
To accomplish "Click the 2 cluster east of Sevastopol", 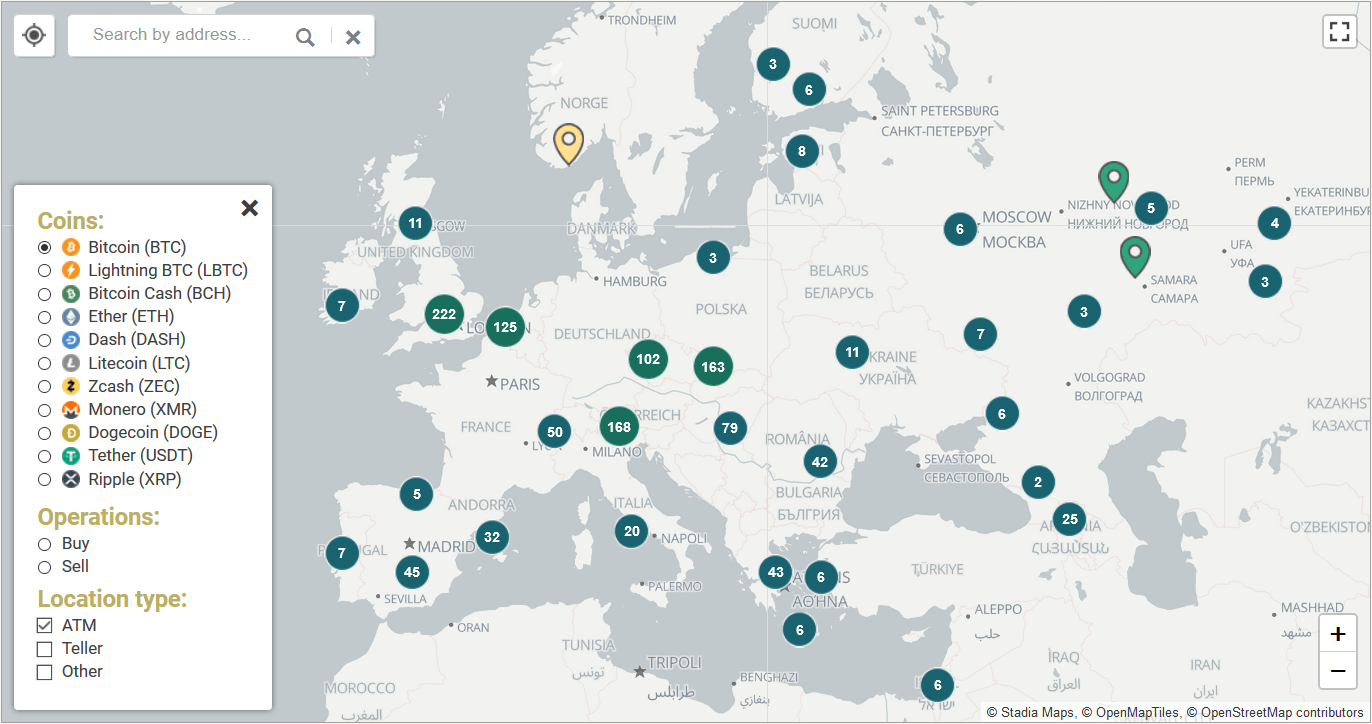I will coord(1038,482).
